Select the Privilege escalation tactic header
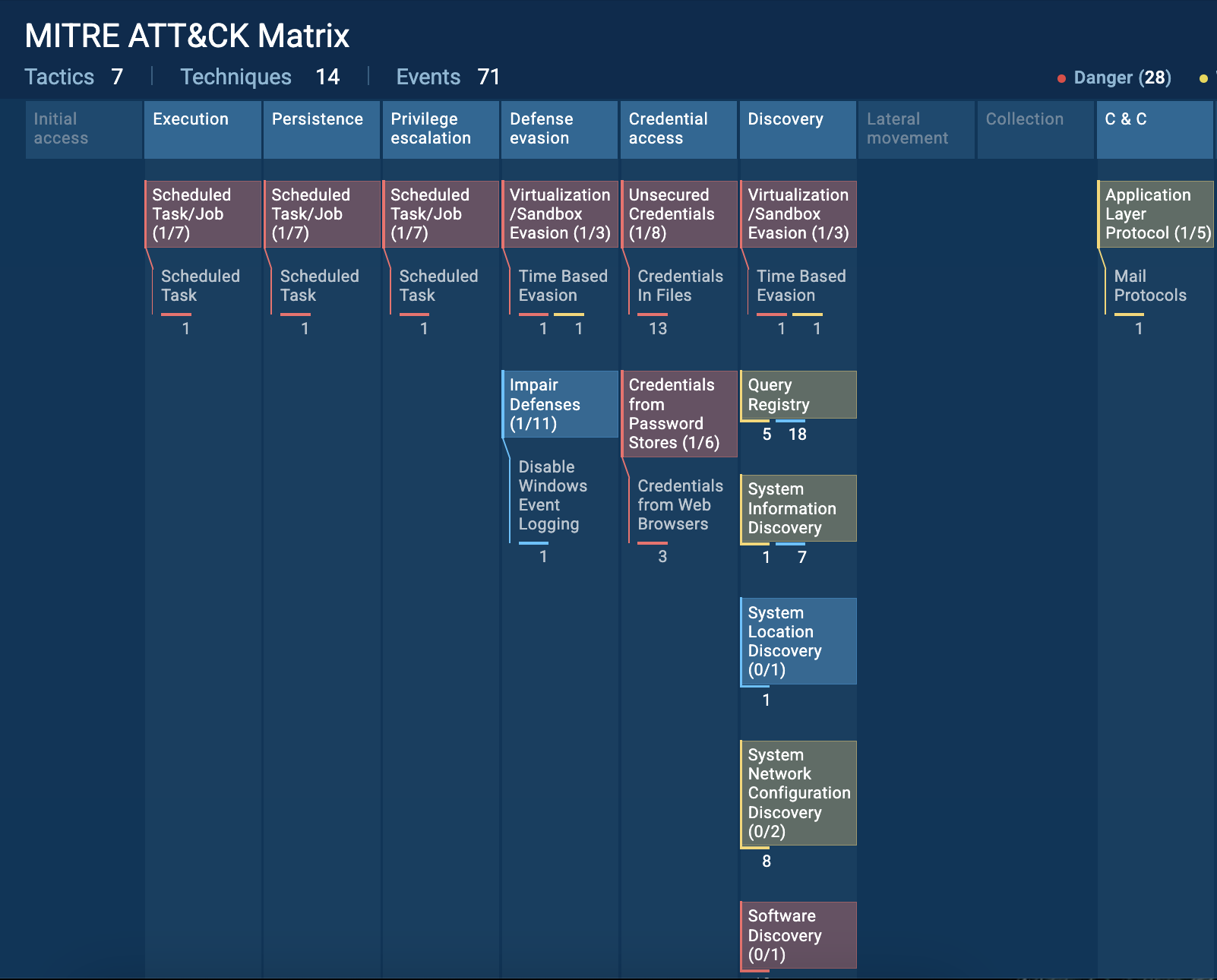This screenshot has height=980, width=1217. (x=441, y=129)
